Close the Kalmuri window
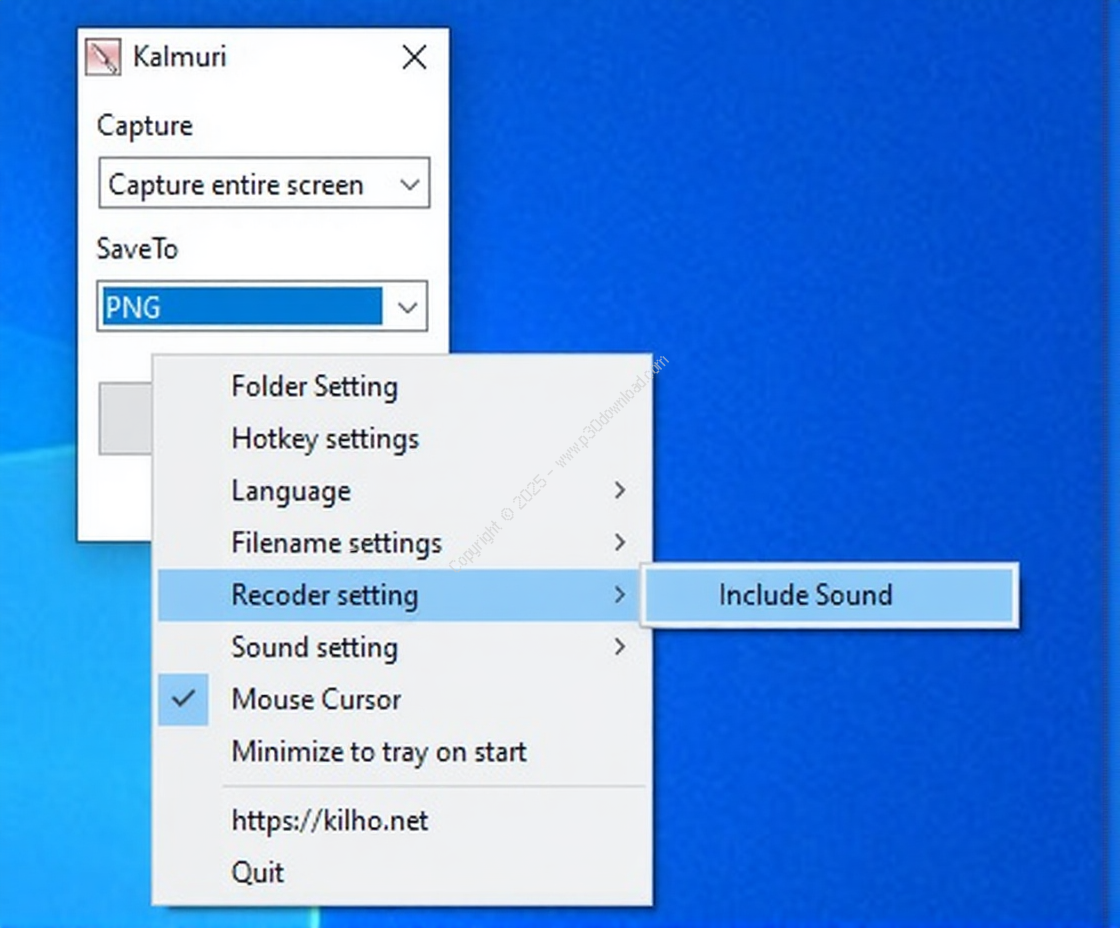The height and width of the screenshot is (928, 1120). pos(414,57)
